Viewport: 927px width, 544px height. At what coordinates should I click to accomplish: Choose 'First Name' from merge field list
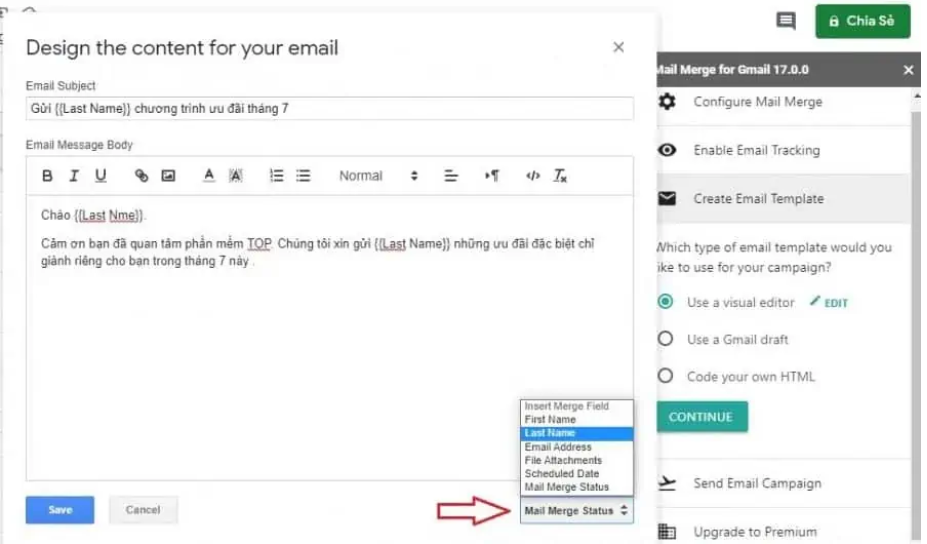click(550, 420)
